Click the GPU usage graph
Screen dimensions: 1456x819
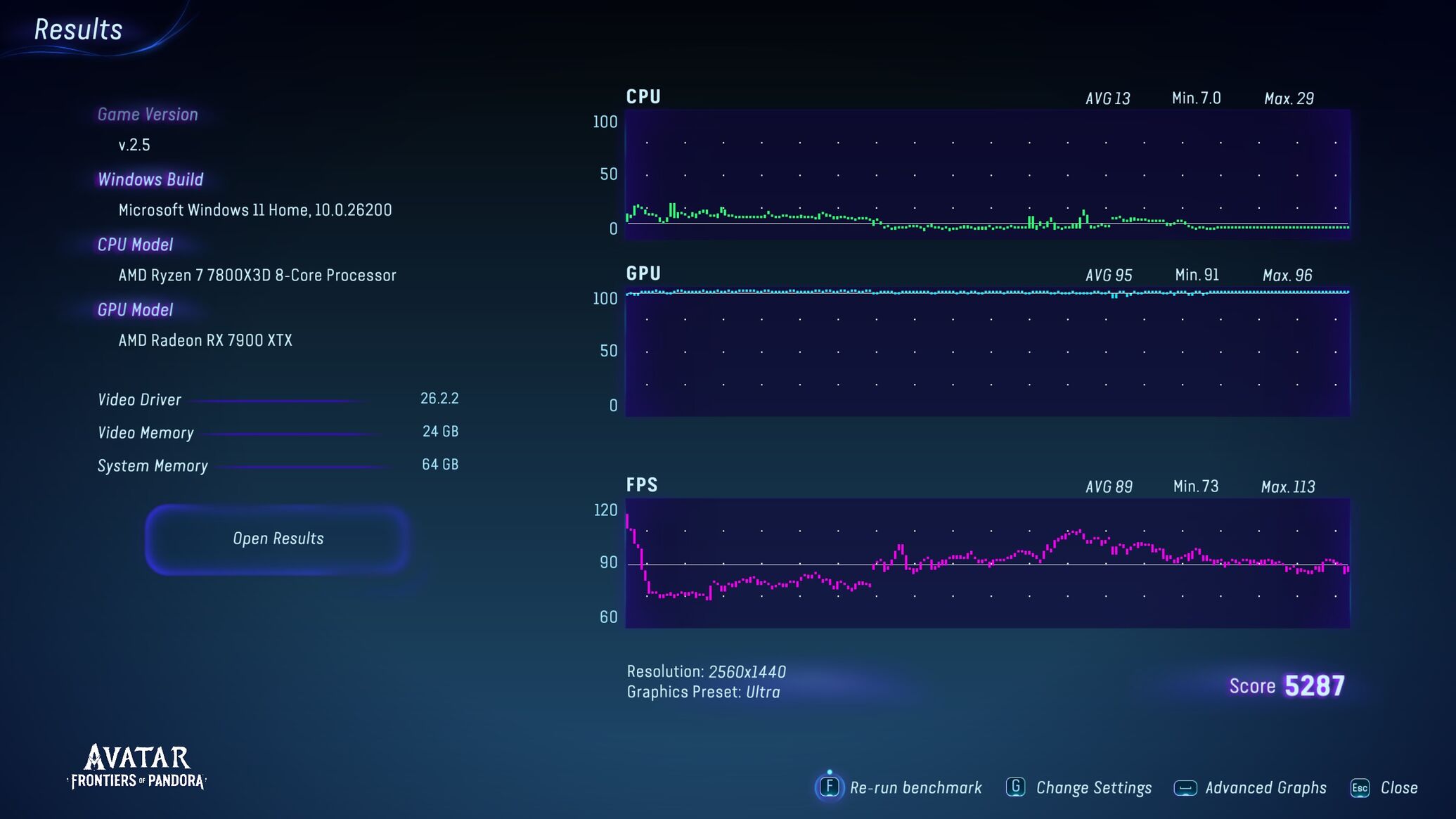(x=987, y=352)
